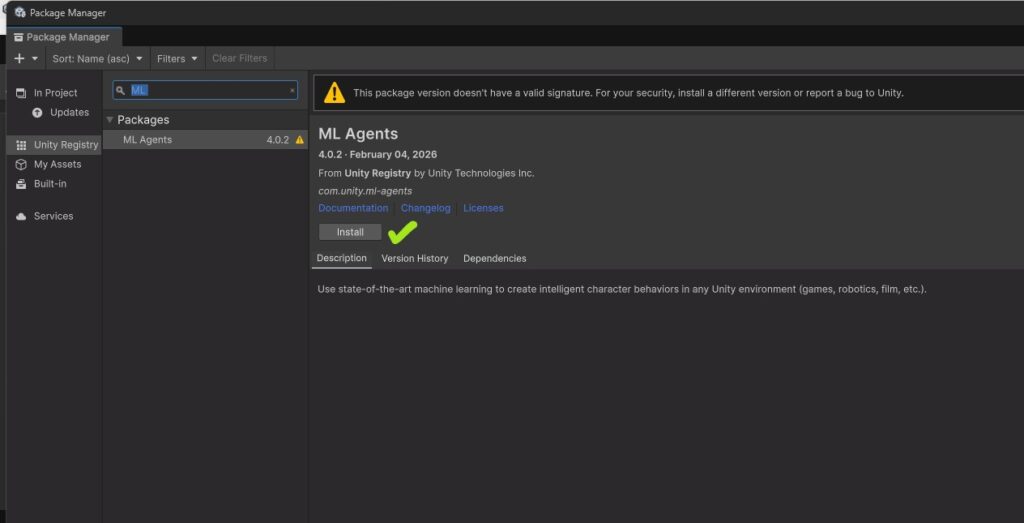Viewport: 1024px width, 523px height.
Task: Click the Package Manager title bar icon
Action: coord(20,12)
